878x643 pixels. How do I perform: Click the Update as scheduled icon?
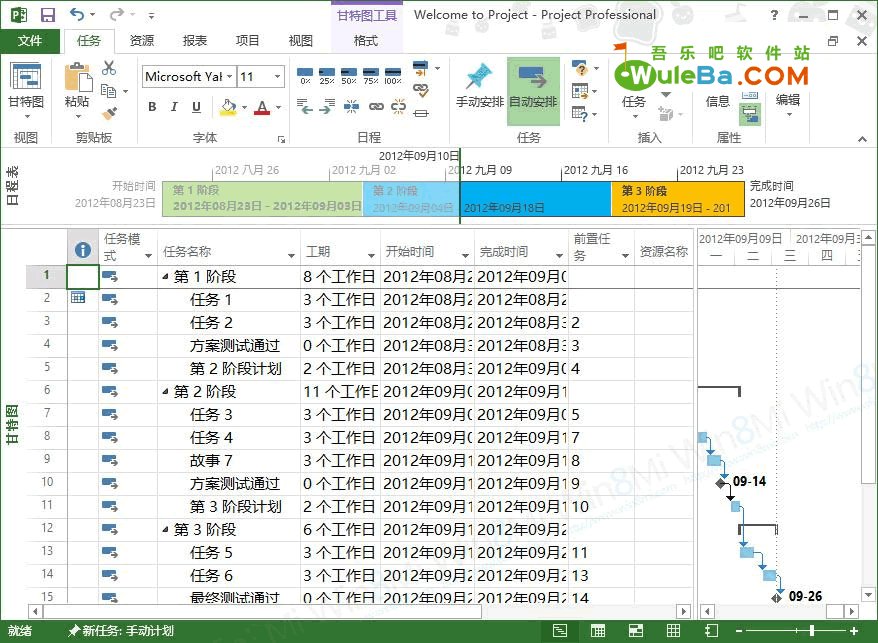(x=421, y=68)
